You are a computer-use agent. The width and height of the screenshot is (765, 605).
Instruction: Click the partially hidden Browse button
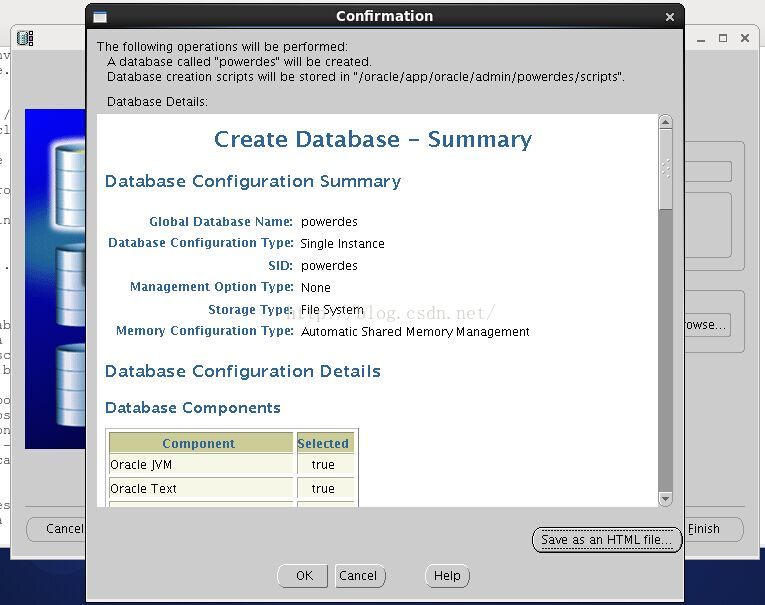click(706, 325)
